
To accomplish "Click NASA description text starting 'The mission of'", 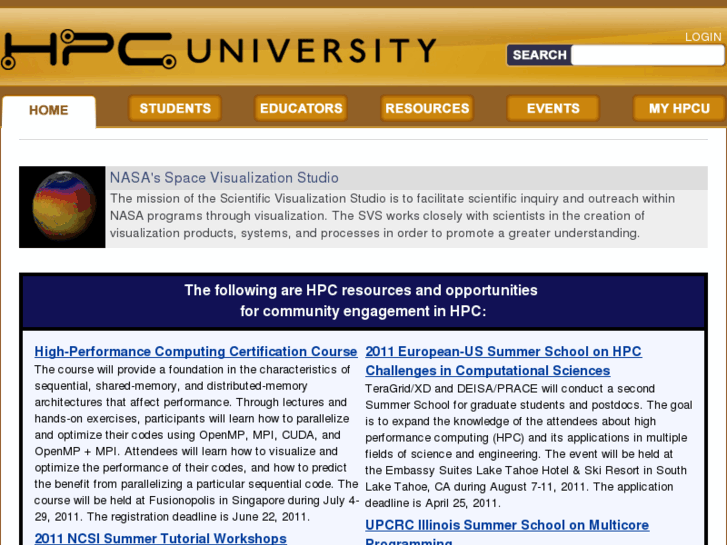I will click(x=392, y=216).
